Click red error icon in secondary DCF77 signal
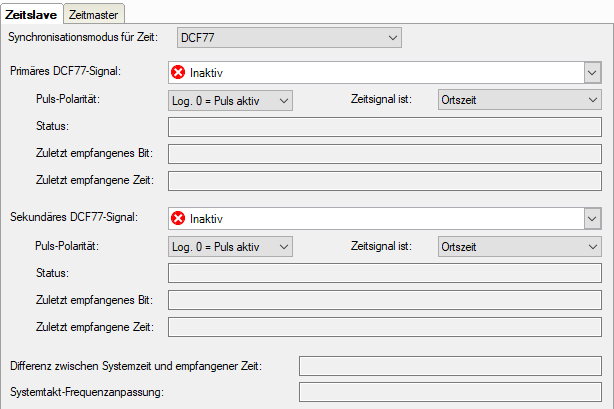 tap(179, 218)
